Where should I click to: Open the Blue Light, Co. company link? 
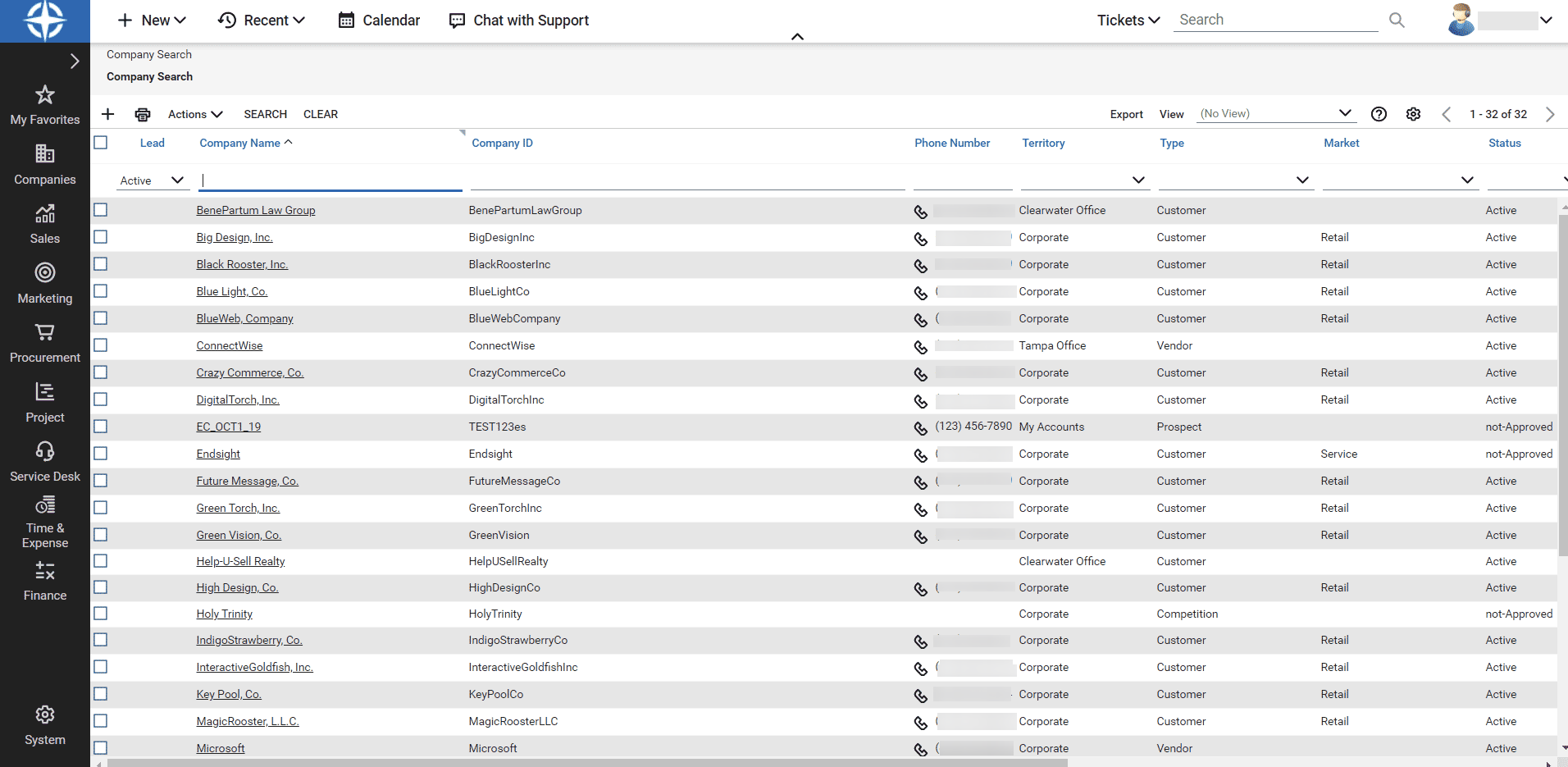coord(232,291)
